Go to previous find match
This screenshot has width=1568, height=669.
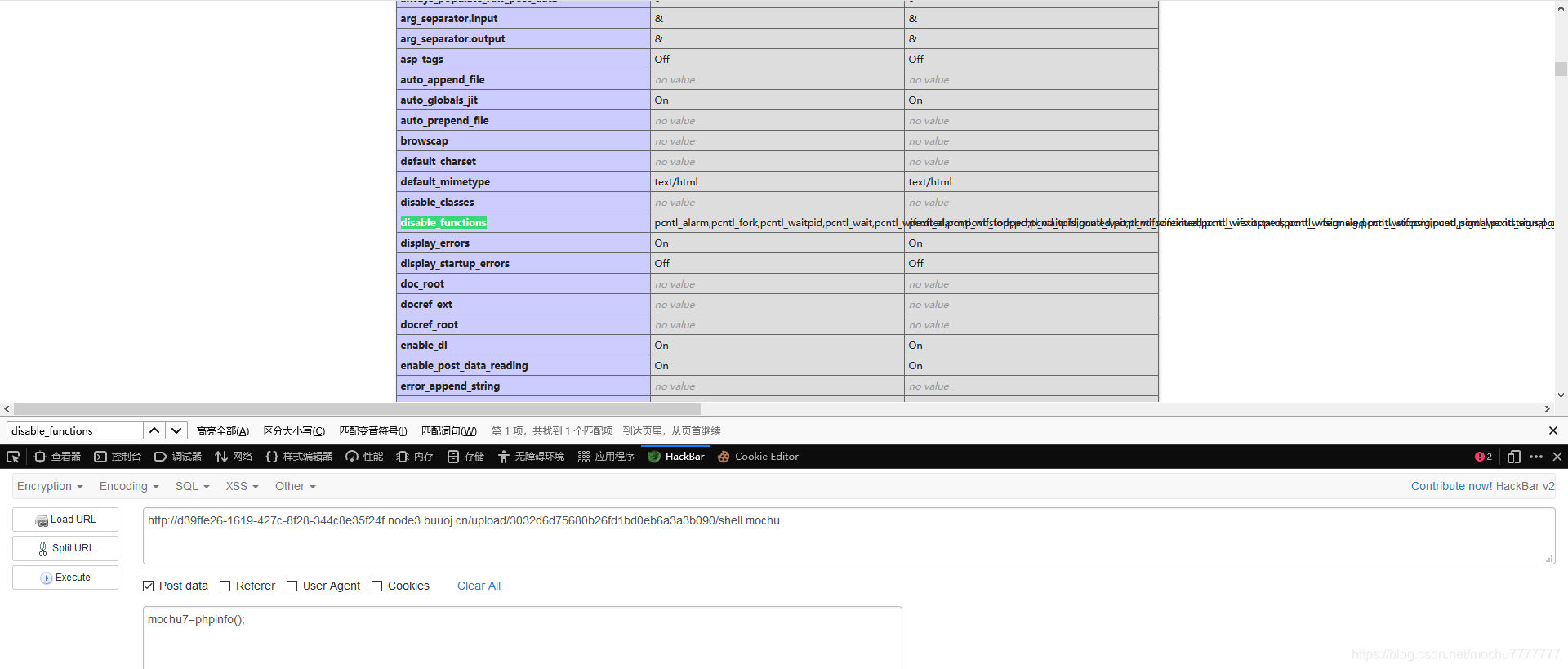tap(154, 430)
